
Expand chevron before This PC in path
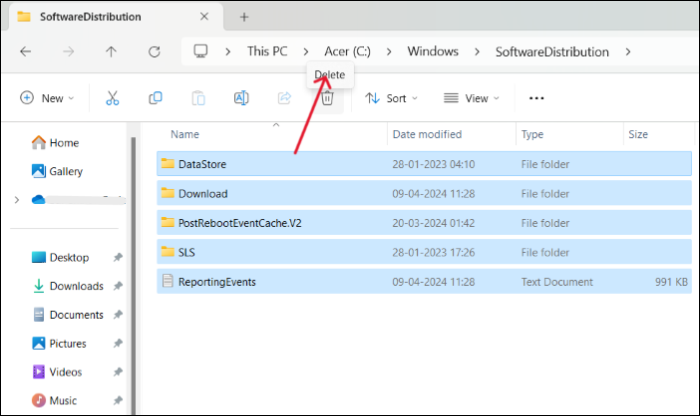228,52
